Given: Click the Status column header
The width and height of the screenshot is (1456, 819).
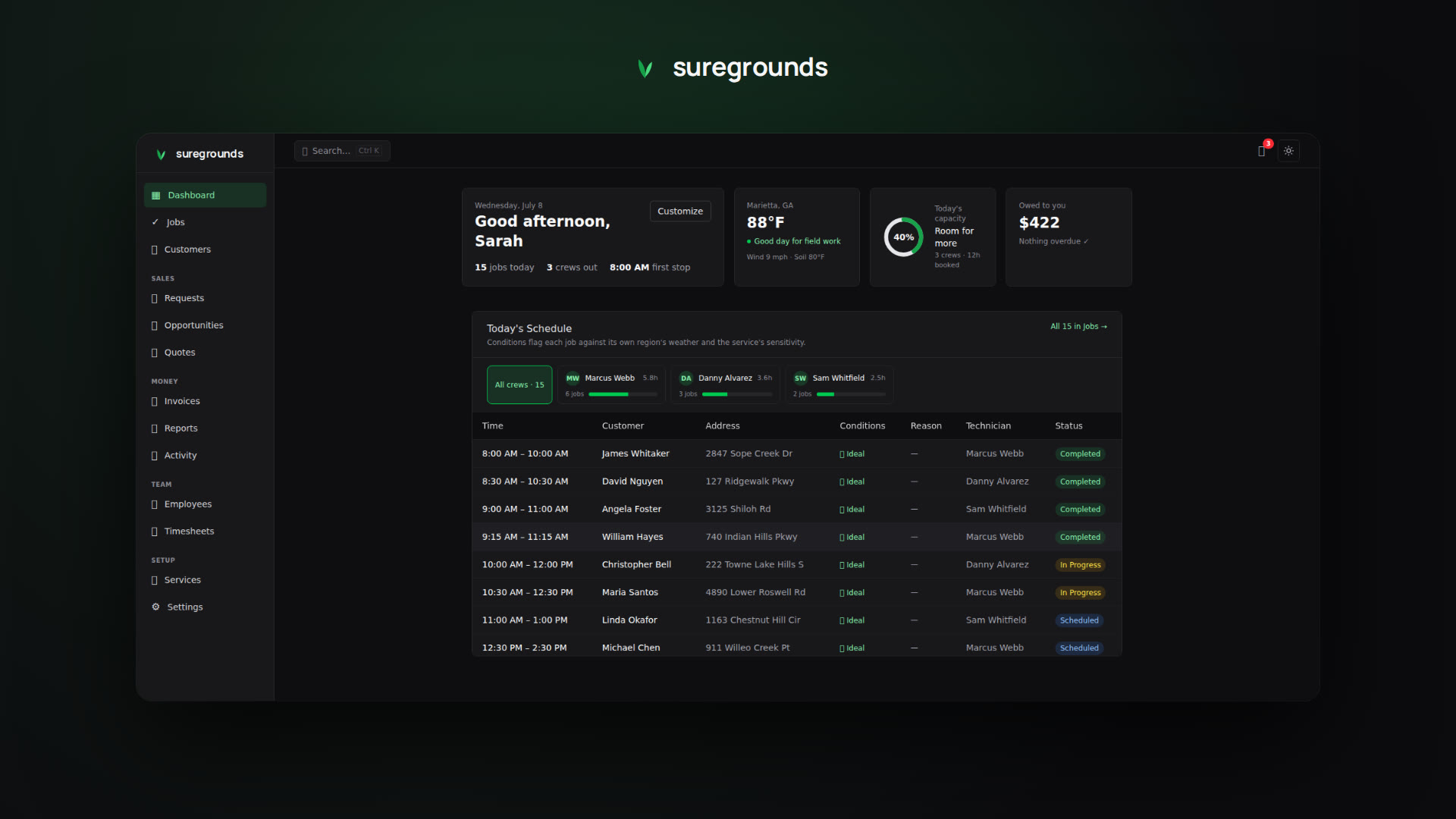Looking at the screenshot, I should point(1068,426).
